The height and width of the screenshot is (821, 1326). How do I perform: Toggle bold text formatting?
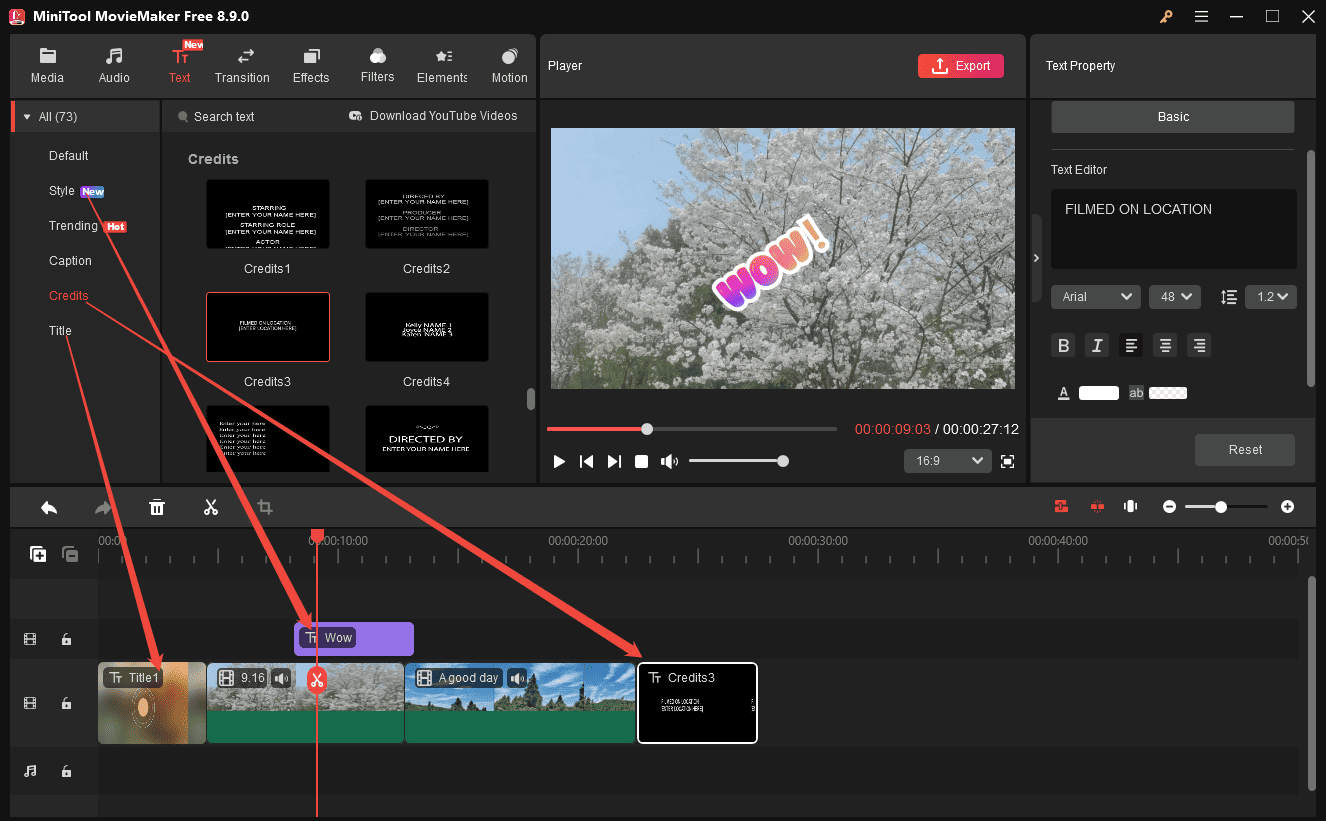point(1064,345)
